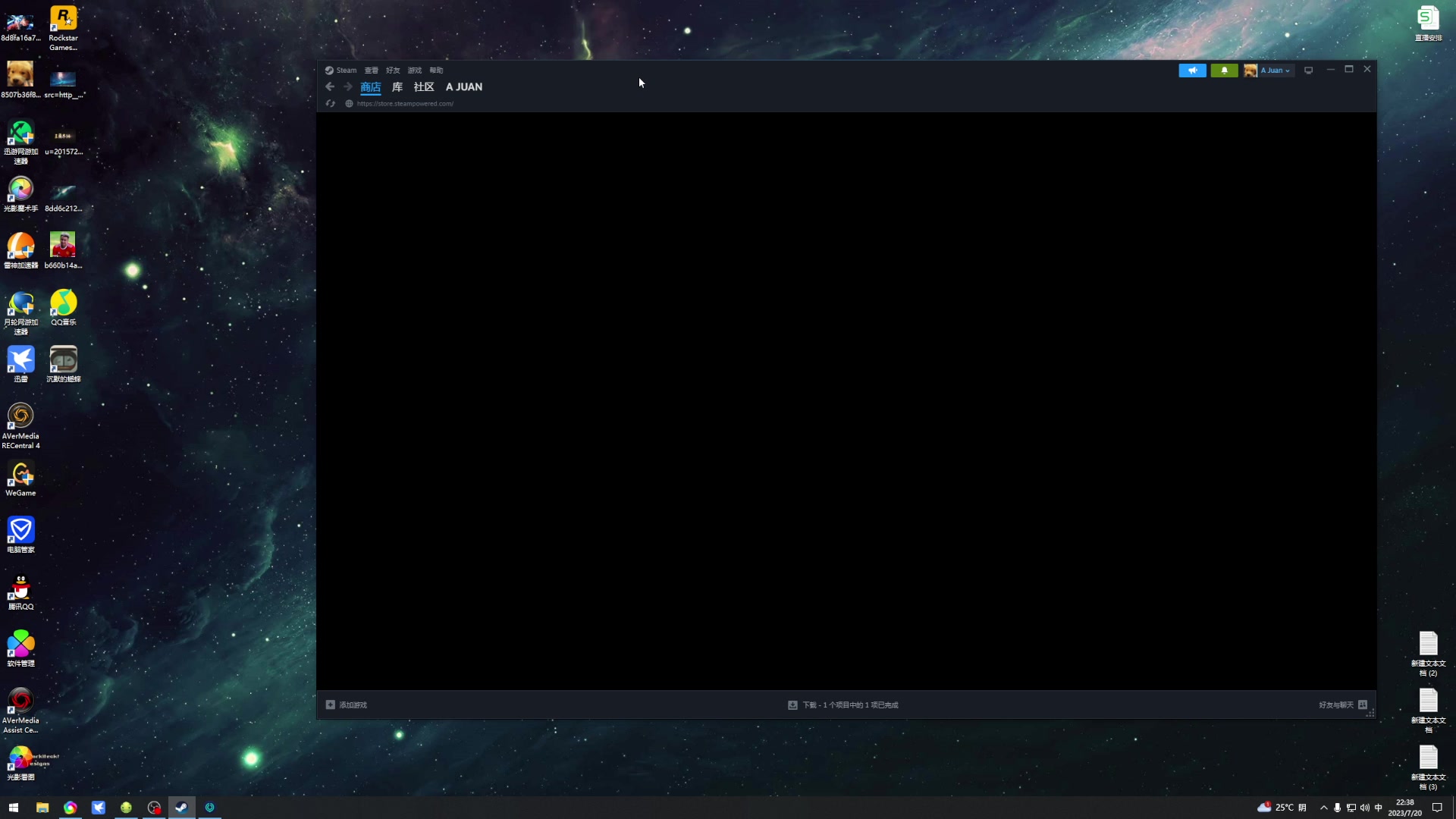Open the green S app at top-right desktop
Screen dimensions: 1456x819
pyautogui.click(x=1428, y=24)
